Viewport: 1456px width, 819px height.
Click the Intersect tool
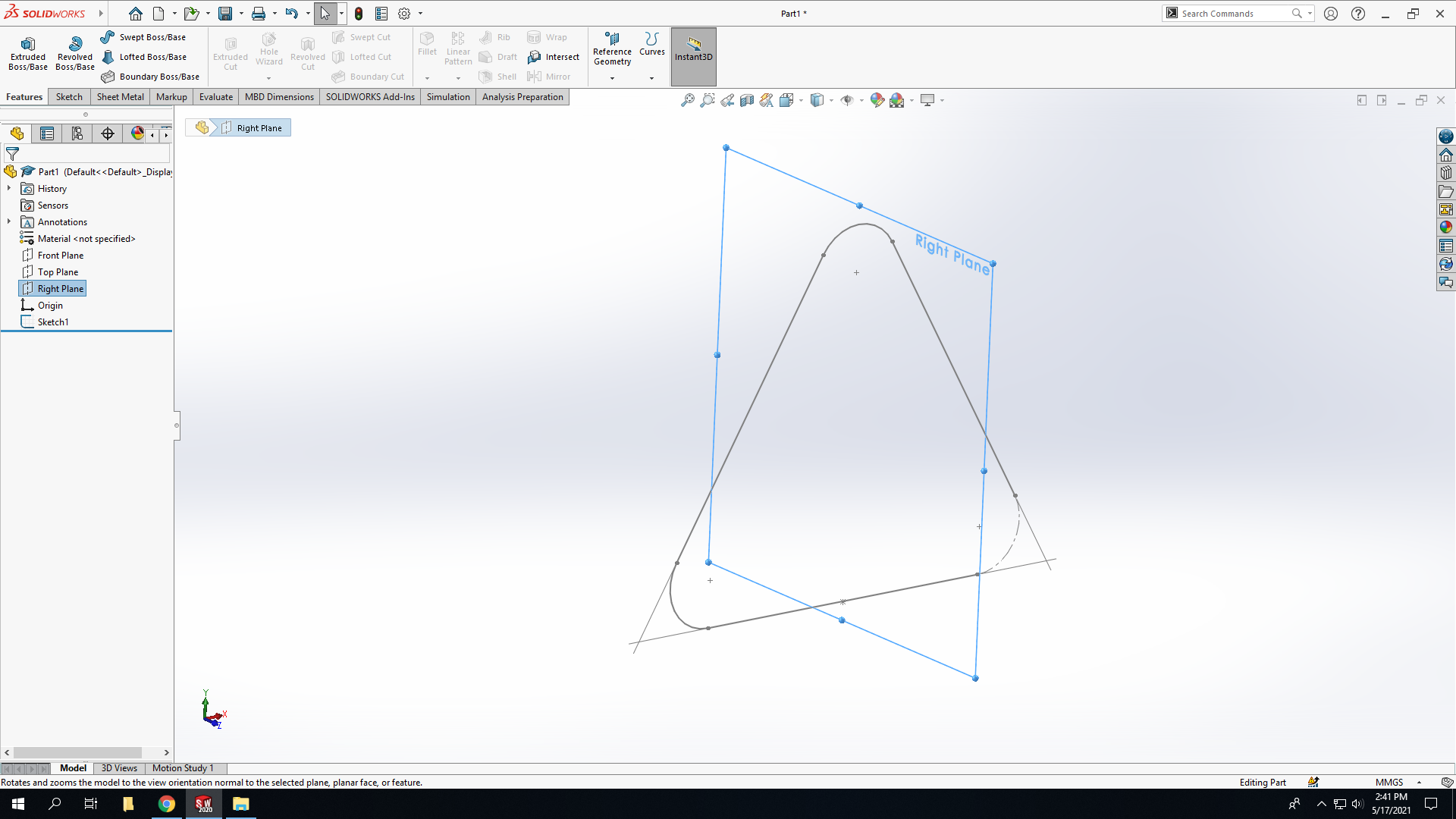tap(554, 57)
